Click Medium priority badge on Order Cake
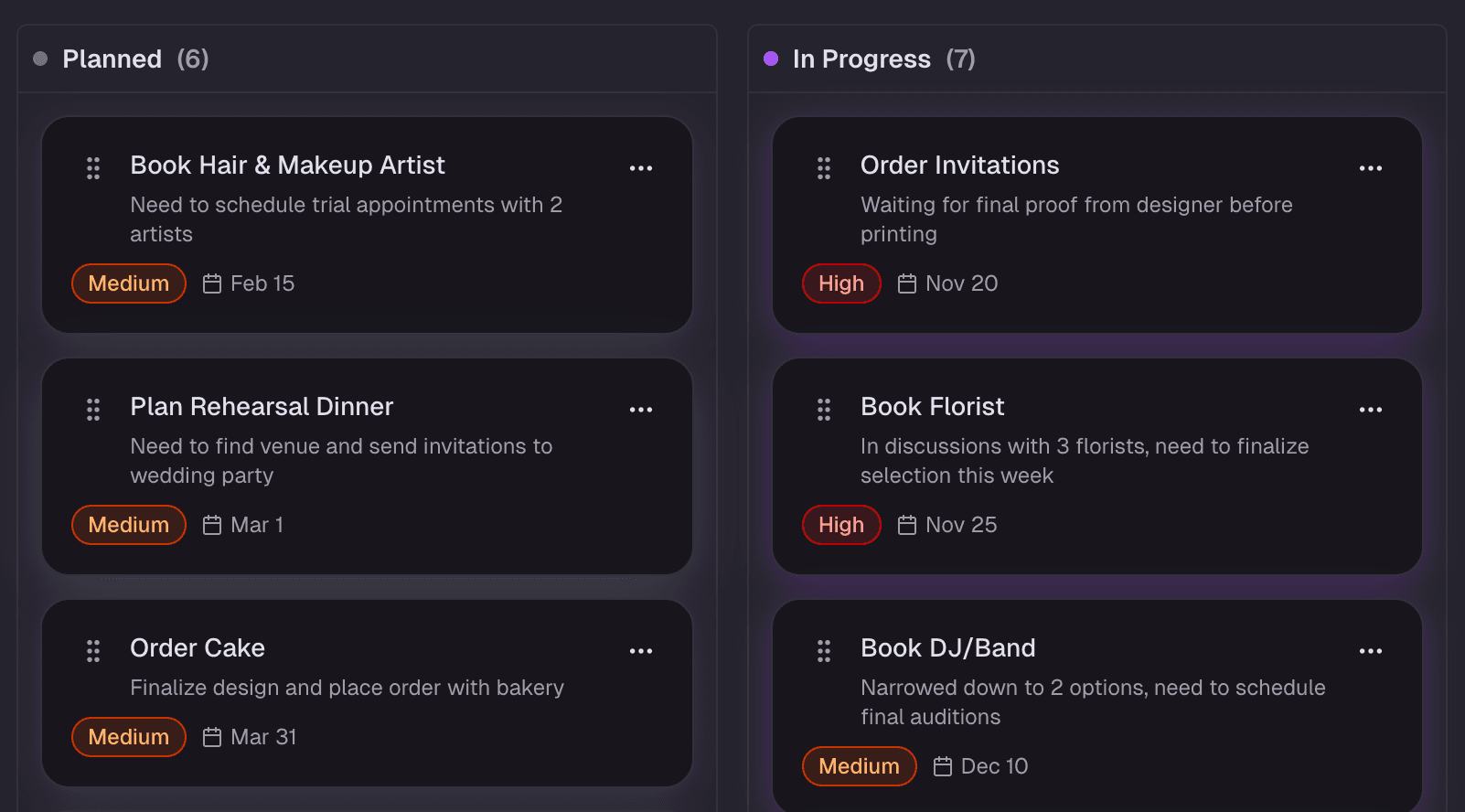Image resolution: width=1465 pixels, height=812 pixels. 129,737
